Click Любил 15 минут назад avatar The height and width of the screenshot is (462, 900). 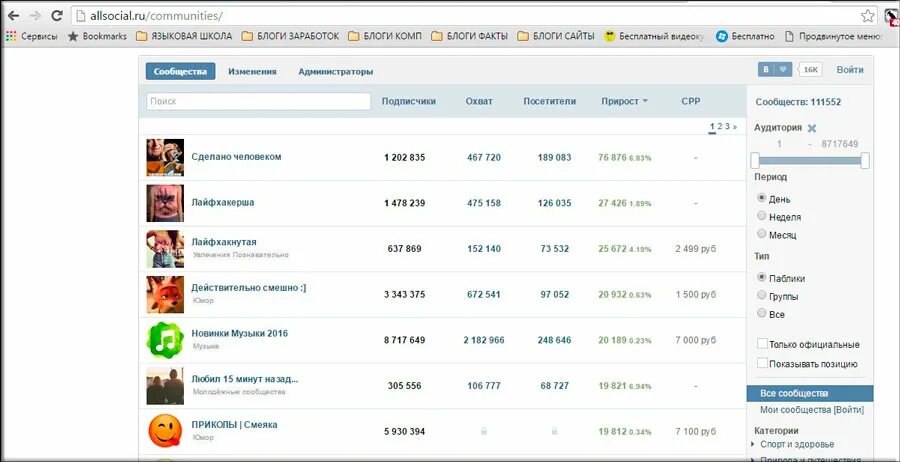click(165, 386)
